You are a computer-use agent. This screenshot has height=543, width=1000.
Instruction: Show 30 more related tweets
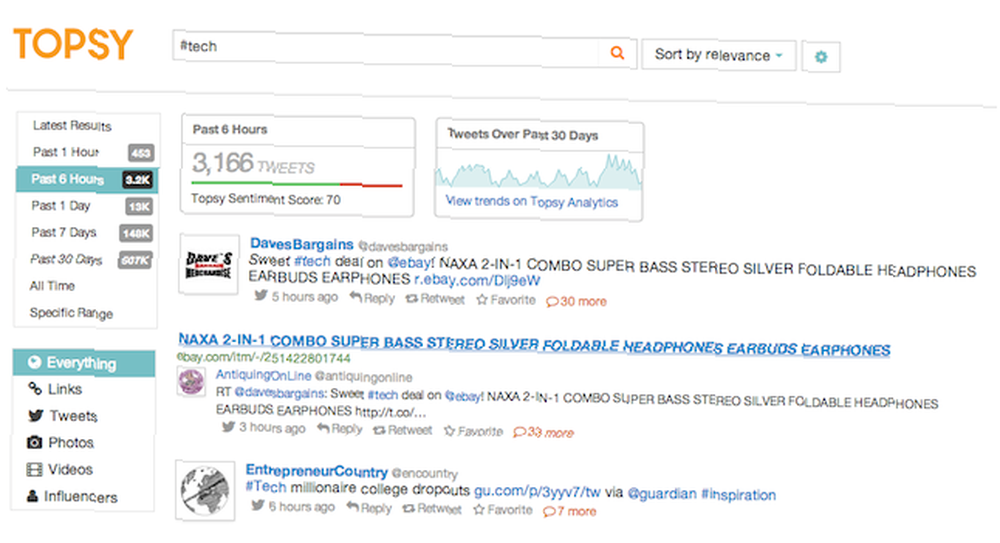point(577,301)
